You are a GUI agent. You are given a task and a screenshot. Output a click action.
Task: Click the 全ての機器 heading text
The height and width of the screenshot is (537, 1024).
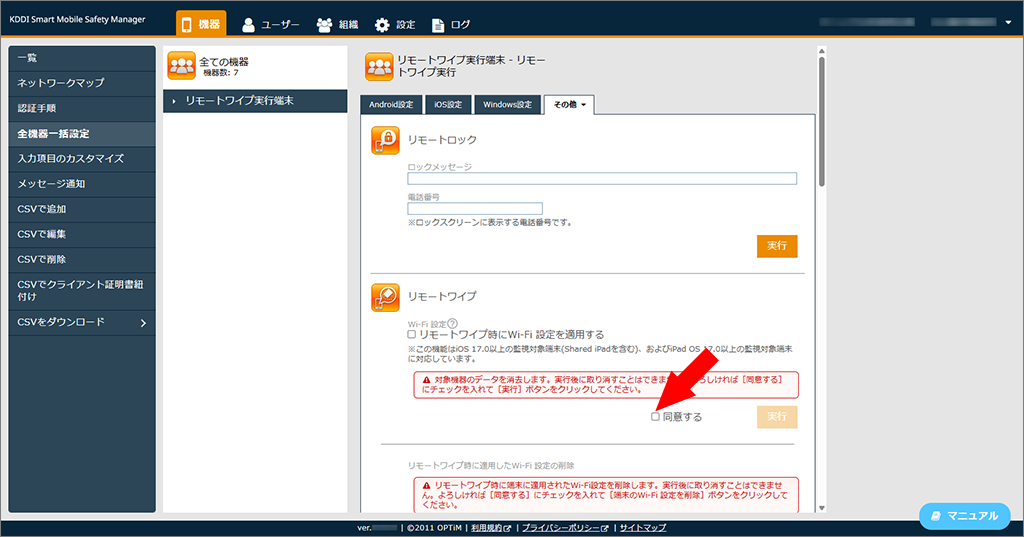tap(224, 61)
